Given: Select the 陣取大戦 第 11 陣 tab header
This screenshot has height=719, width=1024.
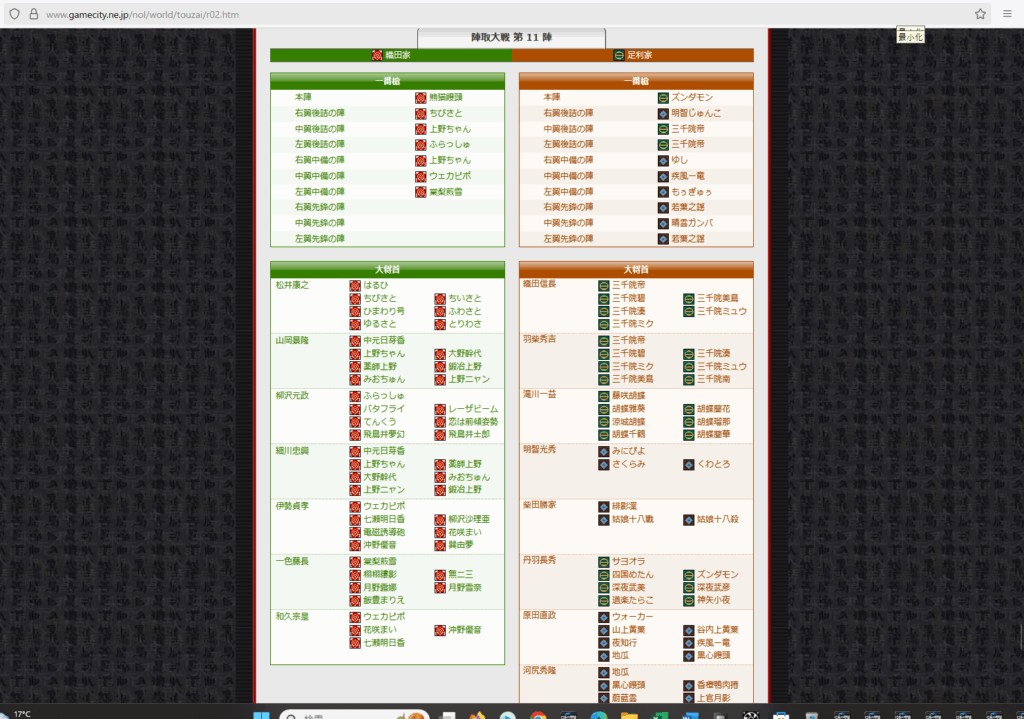Looking at the screenshot, I should click(x=511, y=37).
